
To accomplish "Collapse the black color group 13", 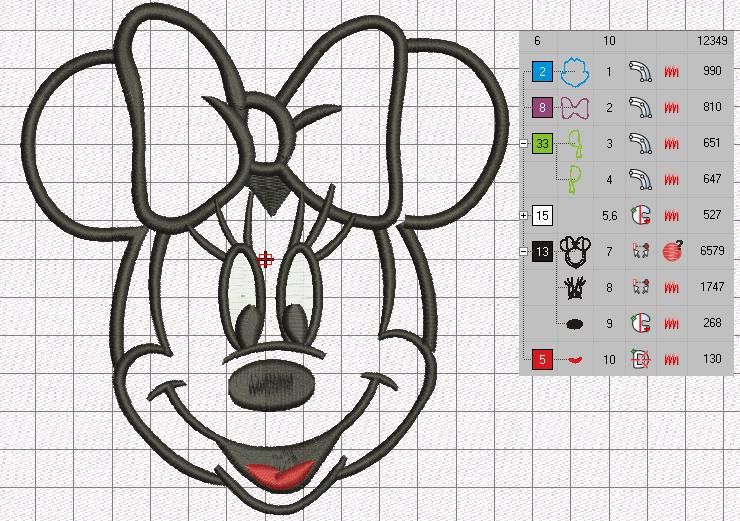I will coord(524,252).
